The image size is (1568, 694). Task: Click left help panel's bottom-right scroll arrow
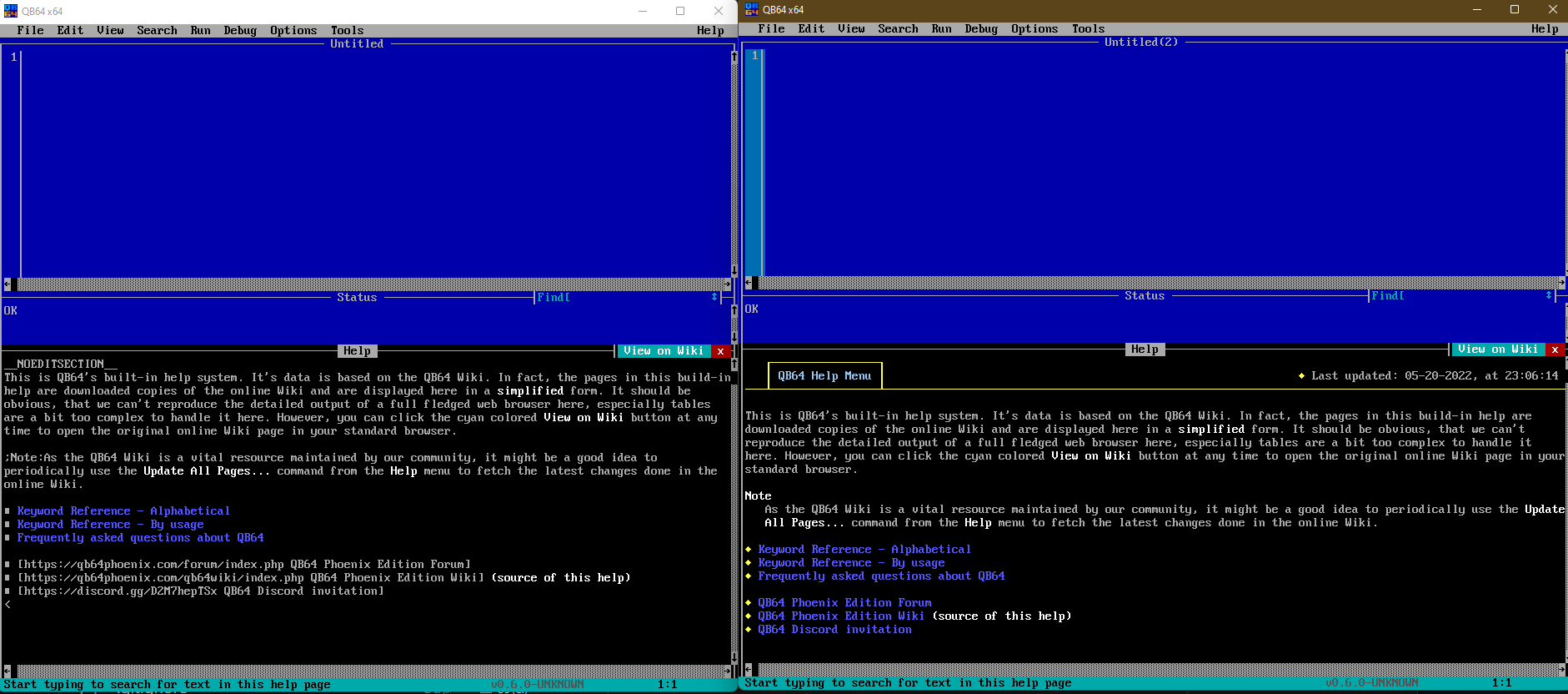point(728,671)
